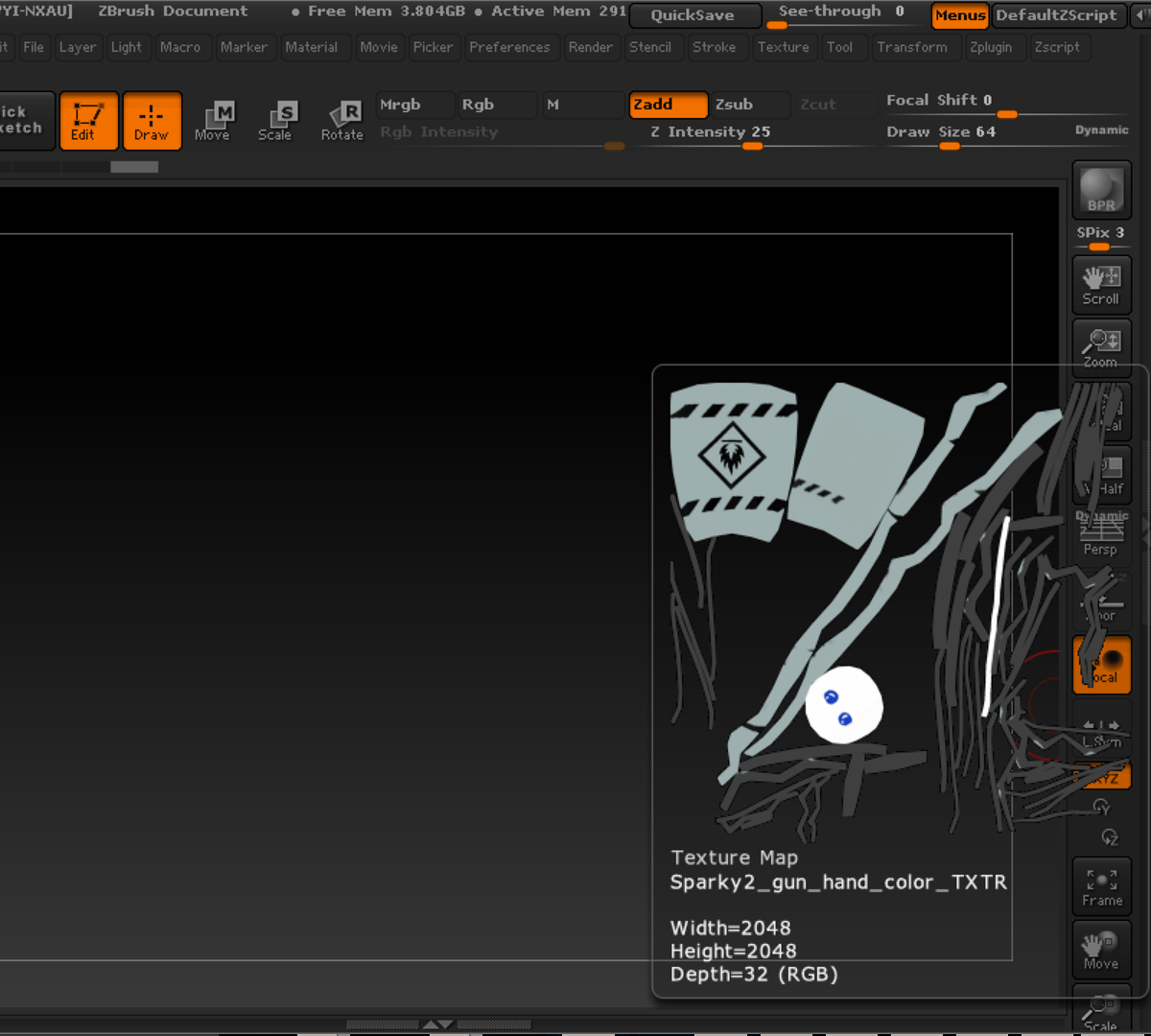This screenshot has height=1036, width=1151.
Task: Click the Rgb Intensity slider
Action: [x=501, y=135]
